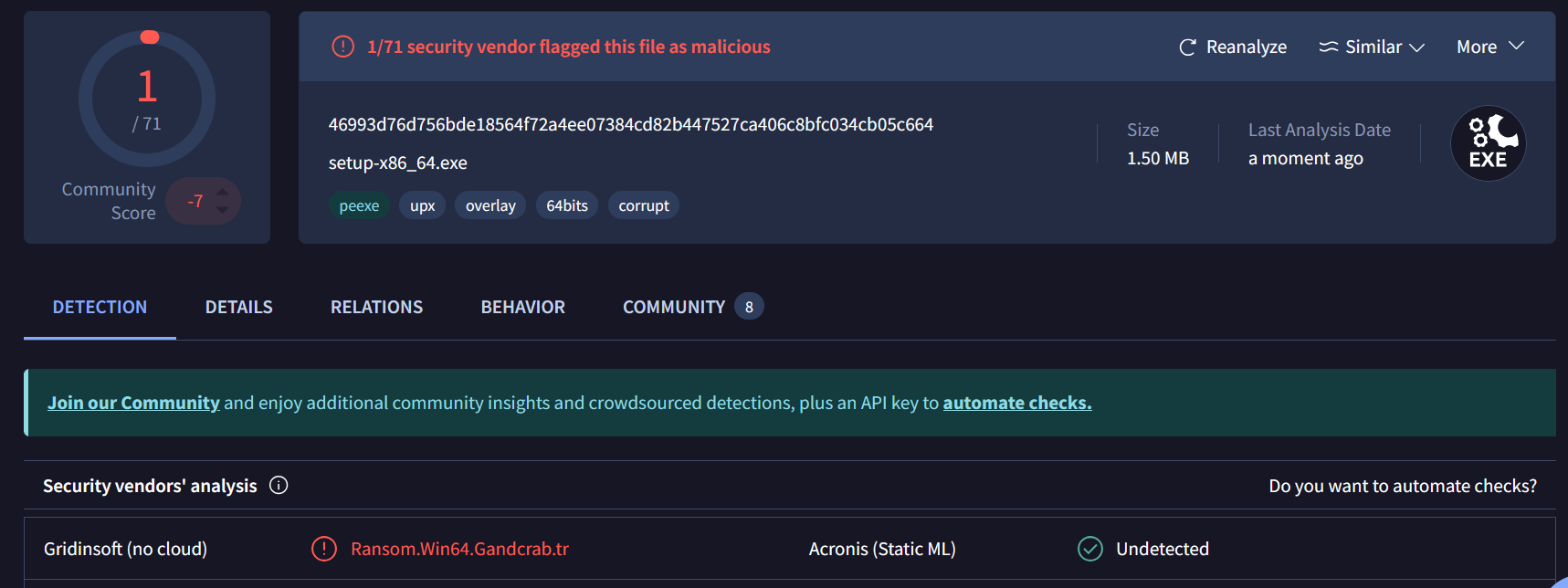Click the Gridinsoft detection alert icon
Screen dimensions: 1568x588
pos(324,549)
